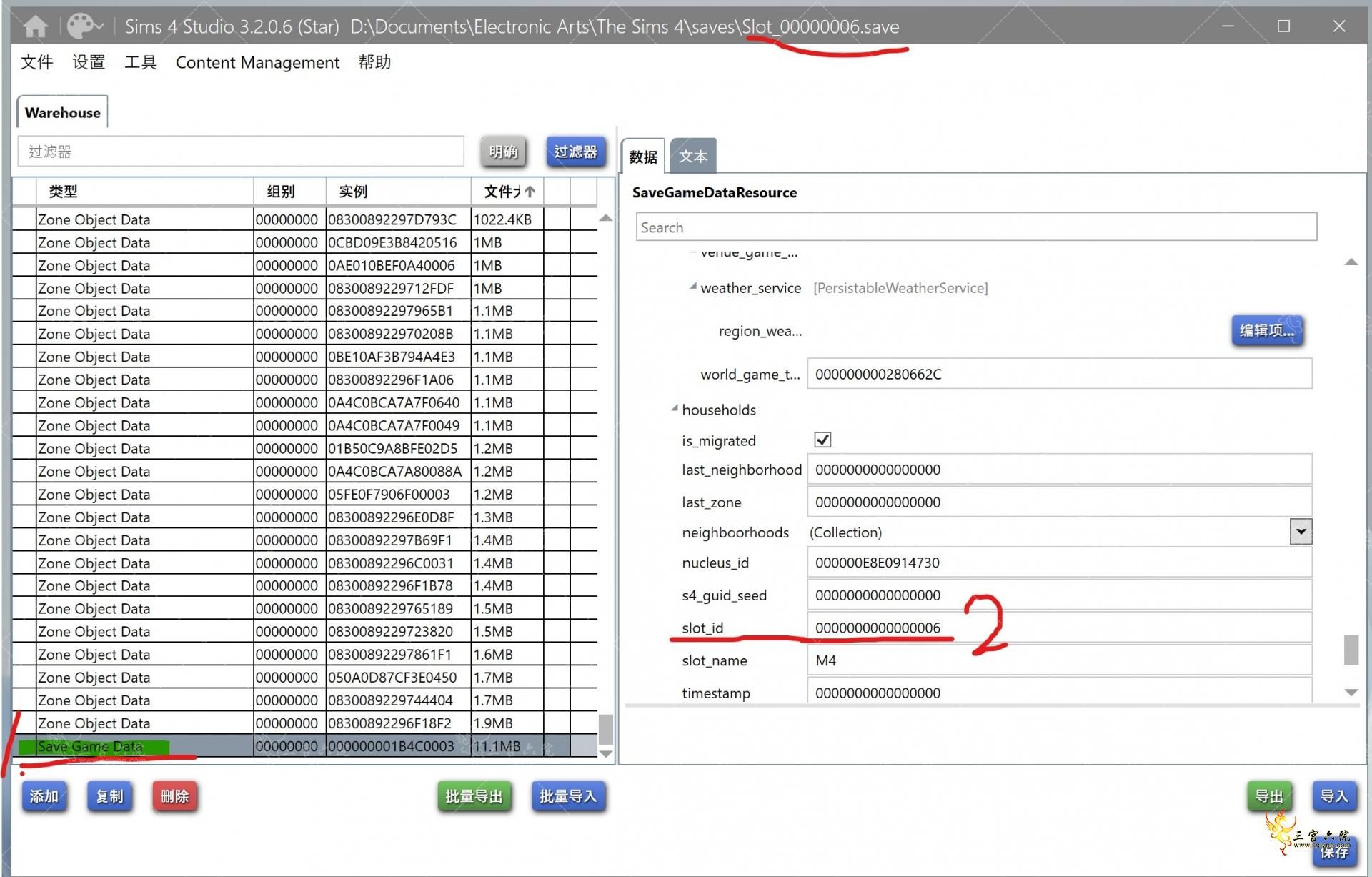Click the resource list scrollbar thumb
This screenshot has width=1372, height=877.
click(x=605, y=729)
